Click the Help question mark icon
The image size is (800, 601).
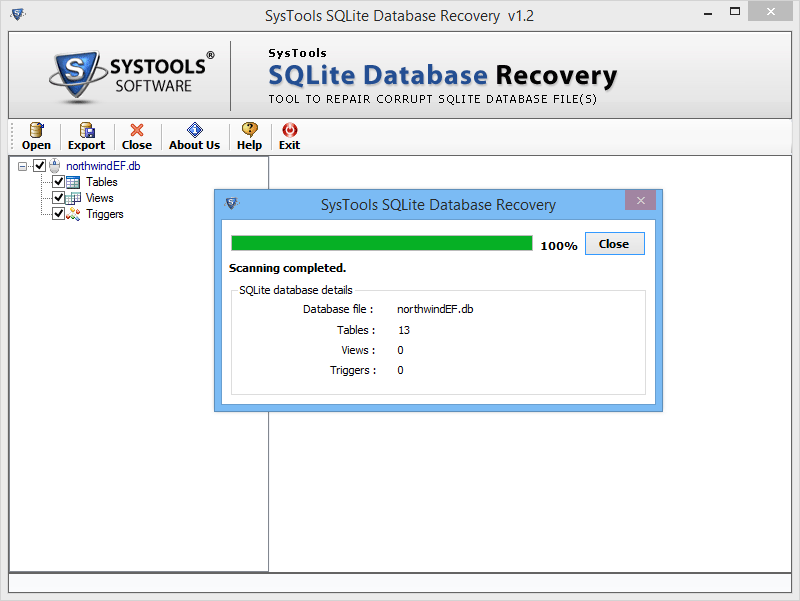(249, 130)
